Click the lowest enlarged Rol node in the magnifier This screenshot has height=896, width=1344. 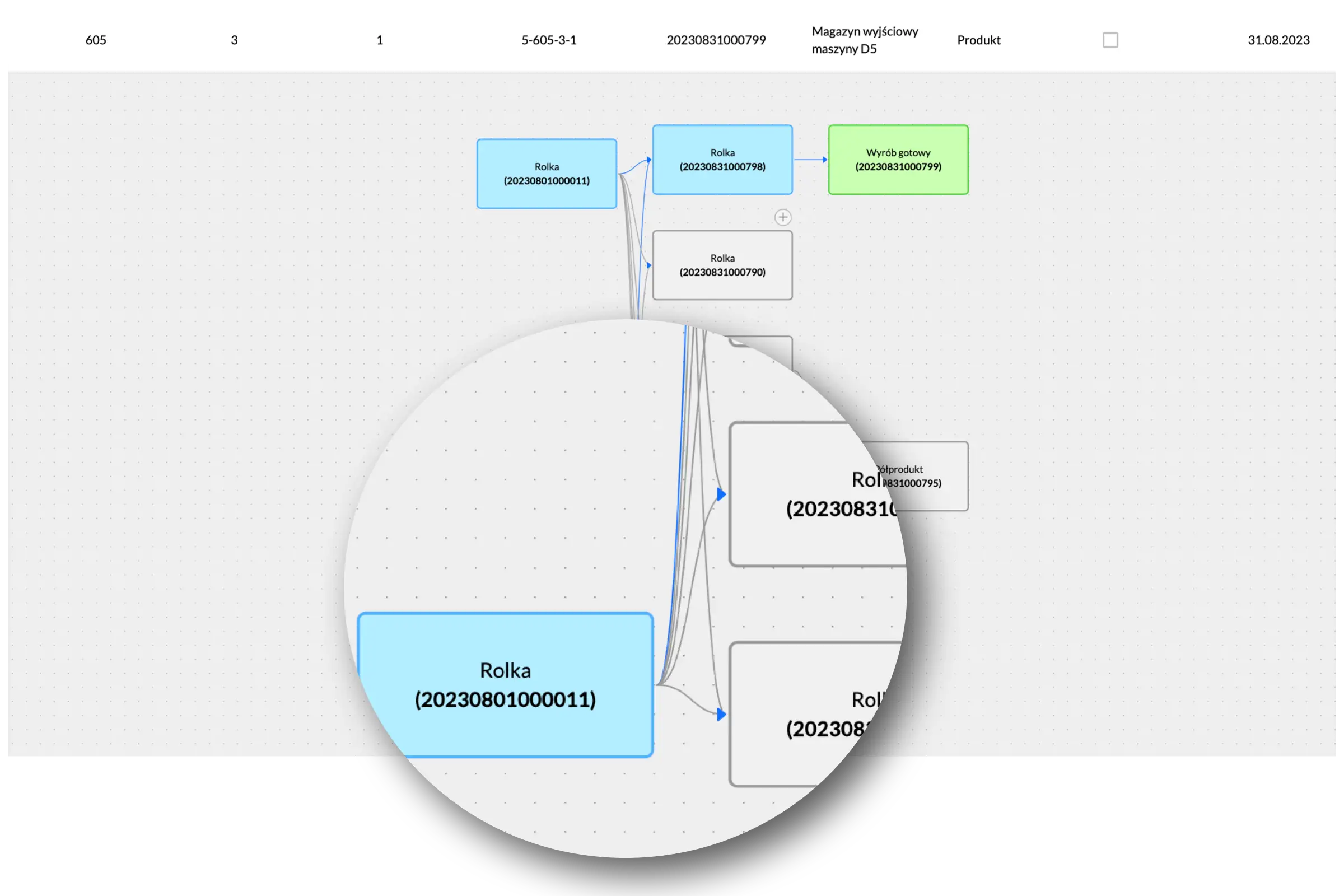(800, 715)
